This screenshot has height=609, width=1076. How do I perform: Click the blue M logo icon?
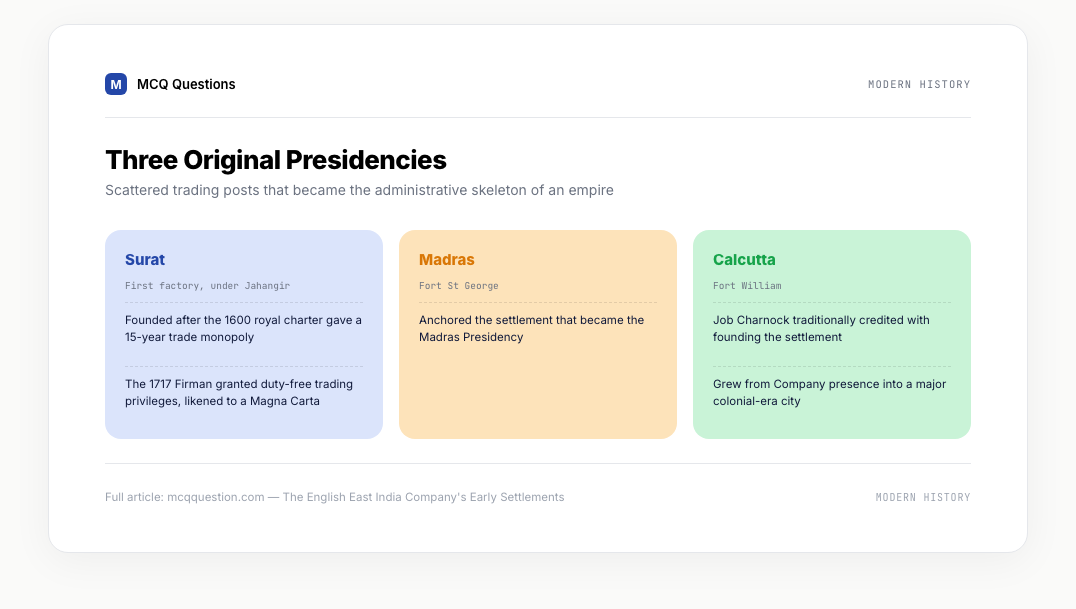click(116, 84)
